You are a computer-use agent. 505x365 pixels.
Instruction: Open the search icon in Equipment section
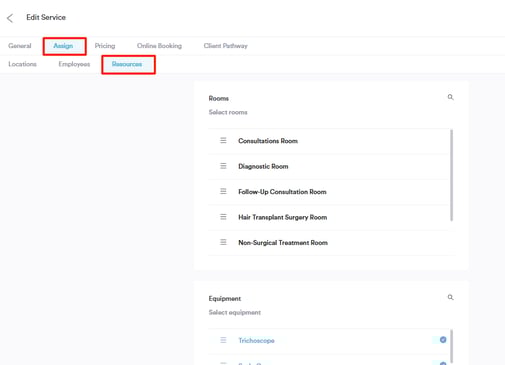pos(450,297)
